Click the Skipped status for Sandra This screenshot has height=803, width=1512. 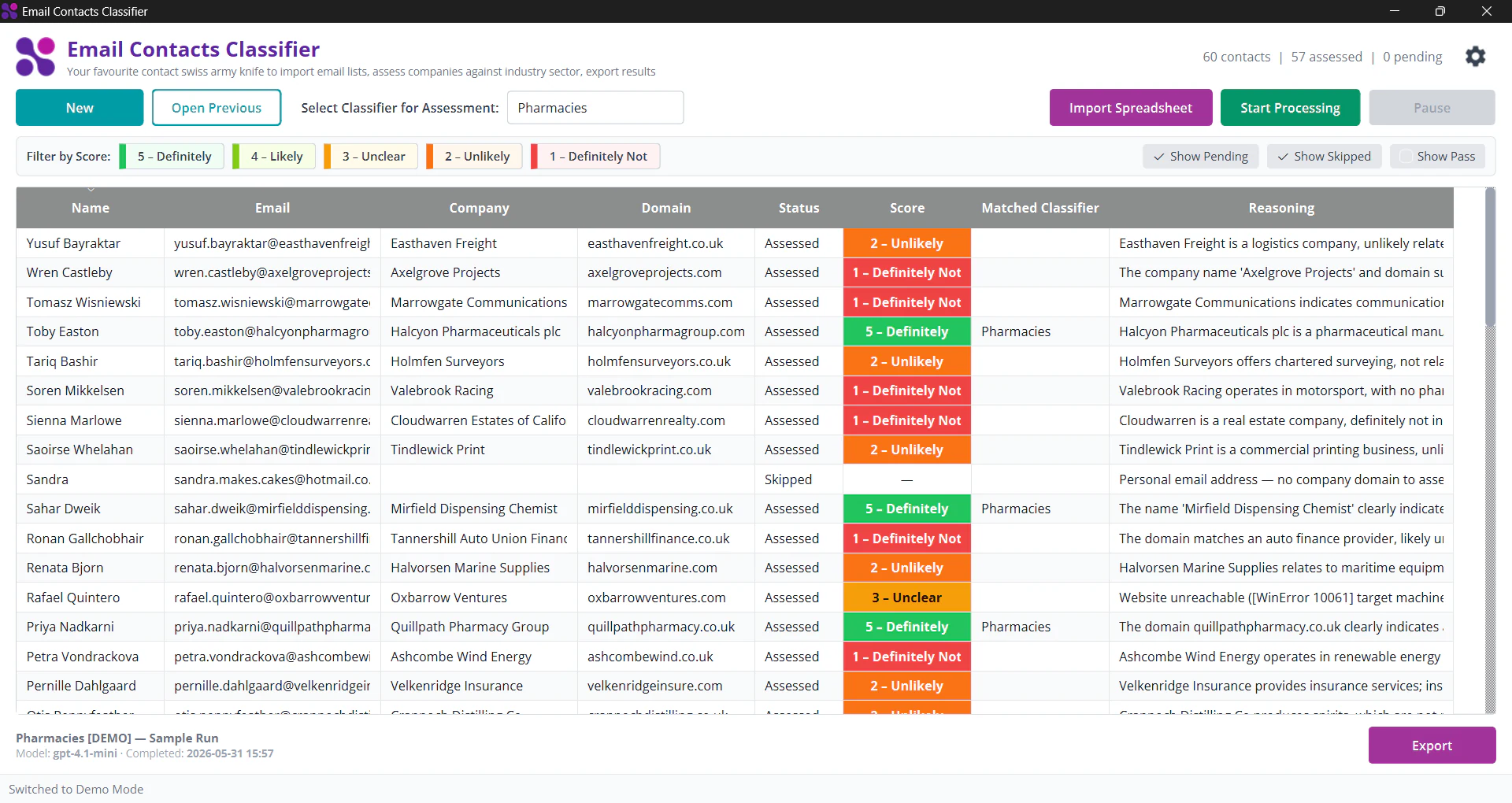[x=799, y=479]
